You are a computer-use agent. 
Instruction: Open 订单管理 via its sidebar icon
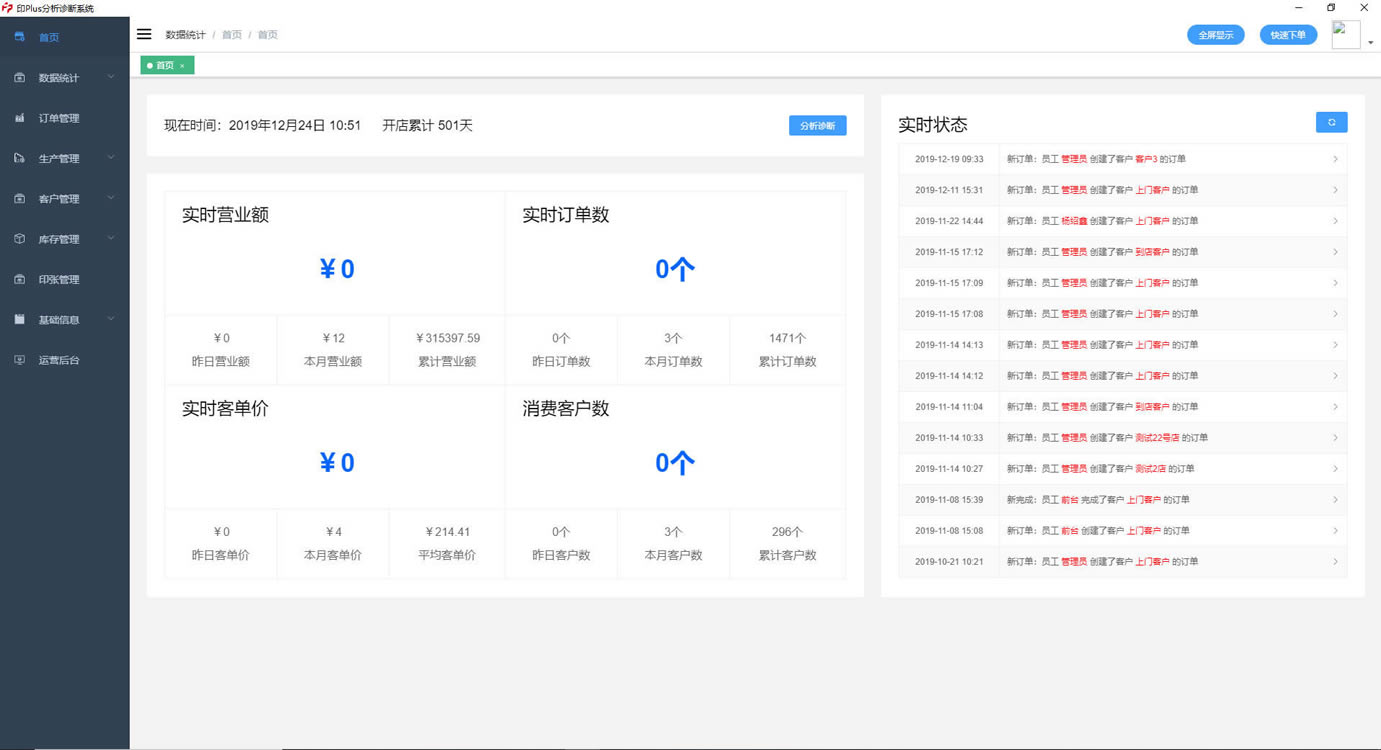[18, 117]
